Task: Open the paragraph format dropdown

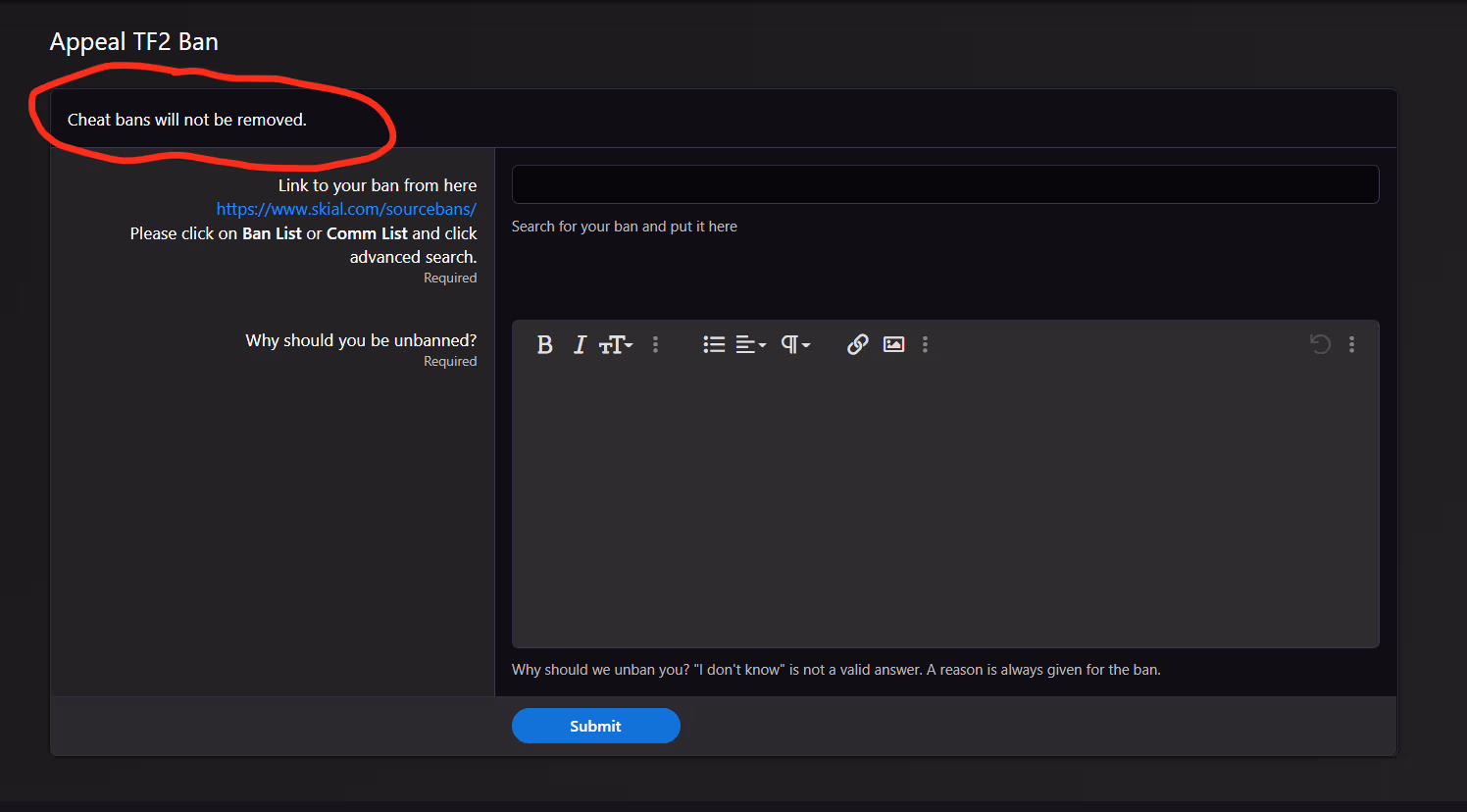Action: pyautogui.click(x=795, y=344)
